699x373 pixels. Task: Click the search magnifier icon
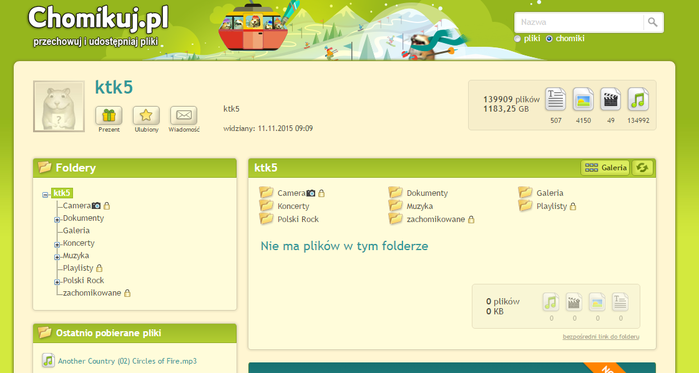coord(653,22)
